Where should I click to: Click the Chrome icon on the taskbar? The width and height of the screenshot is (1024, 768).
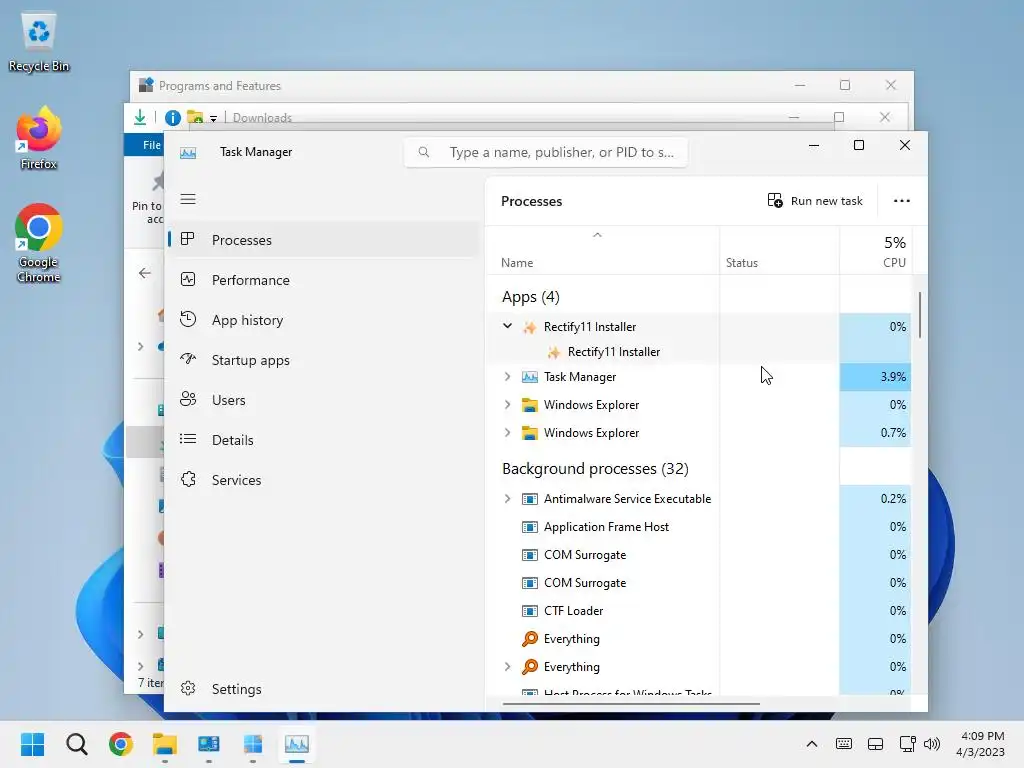coord(121,744)
